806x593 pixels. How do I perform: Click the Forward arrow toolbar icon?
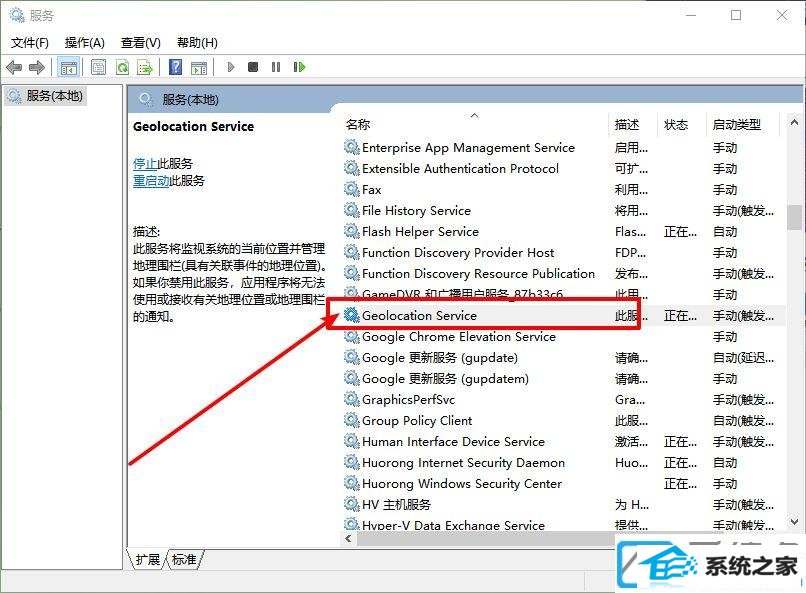point(37,67)
